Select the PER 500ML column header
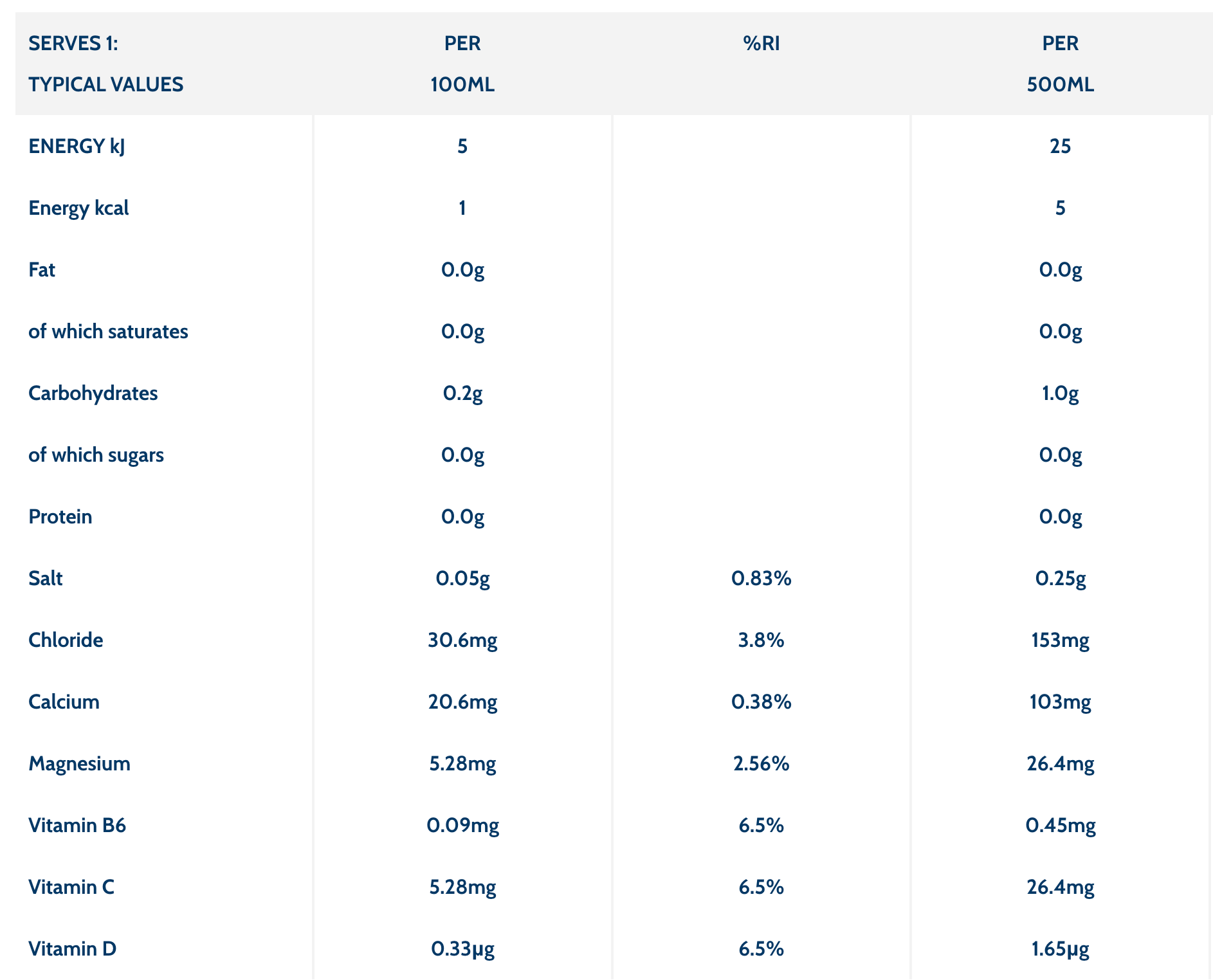1213x980 pixels. [1060, 64]
